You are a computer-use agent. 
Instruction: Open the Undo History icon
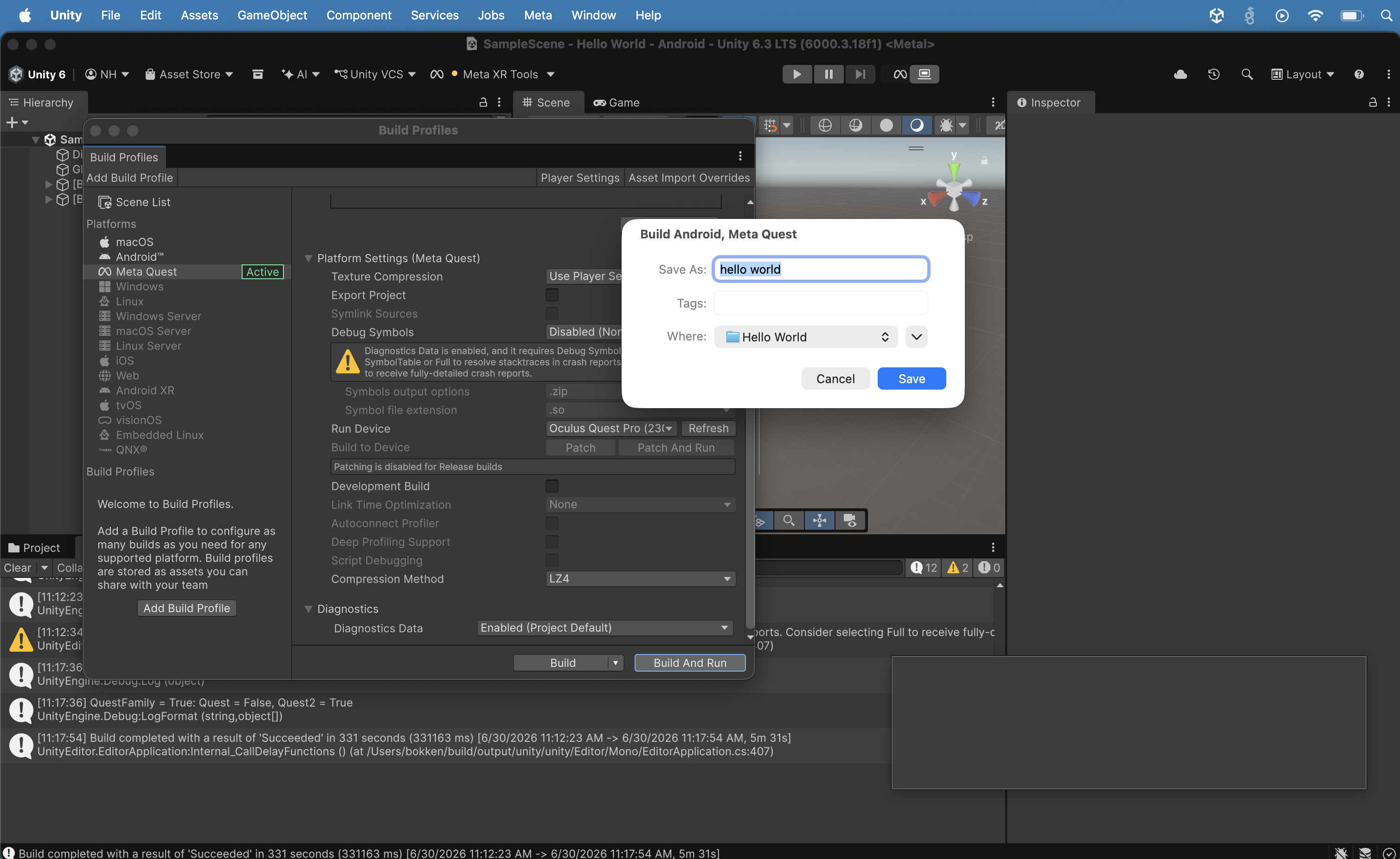tap(1214, 74)
